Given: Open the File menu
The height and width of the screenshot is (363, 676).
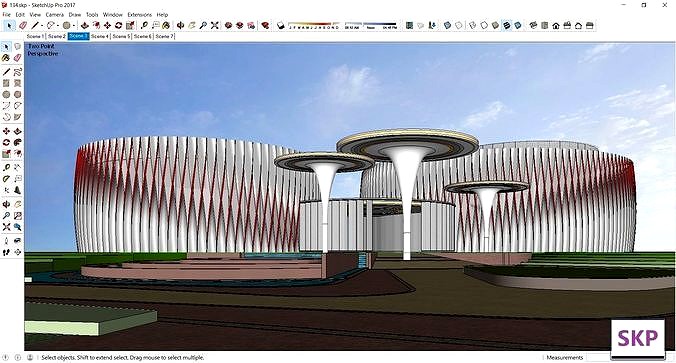Looking at the screenshot, I should click(6, 15).
